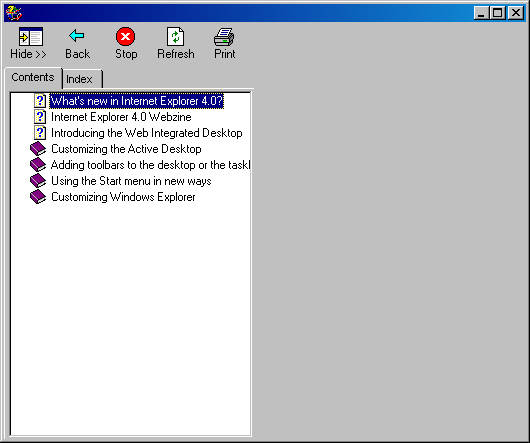
Task: Expand the Customizing Windows Explorer book icon
Action: (38, 197)
